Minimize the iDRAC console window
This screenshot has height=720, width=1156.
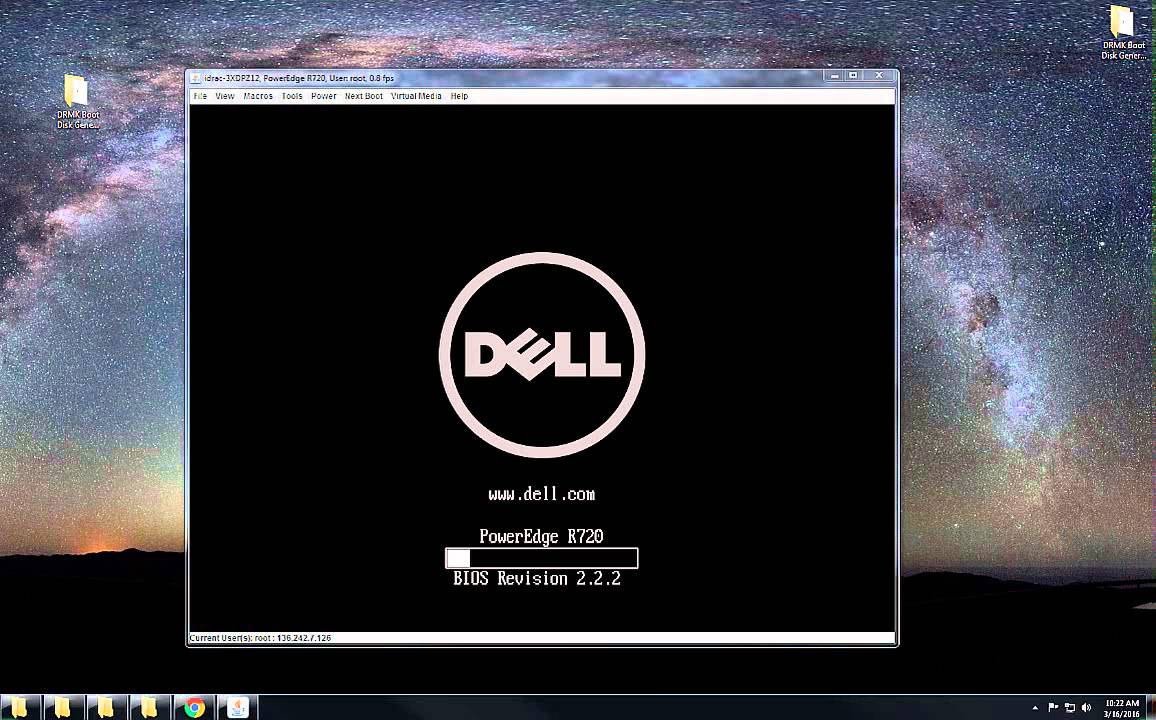tap(835, 76)
